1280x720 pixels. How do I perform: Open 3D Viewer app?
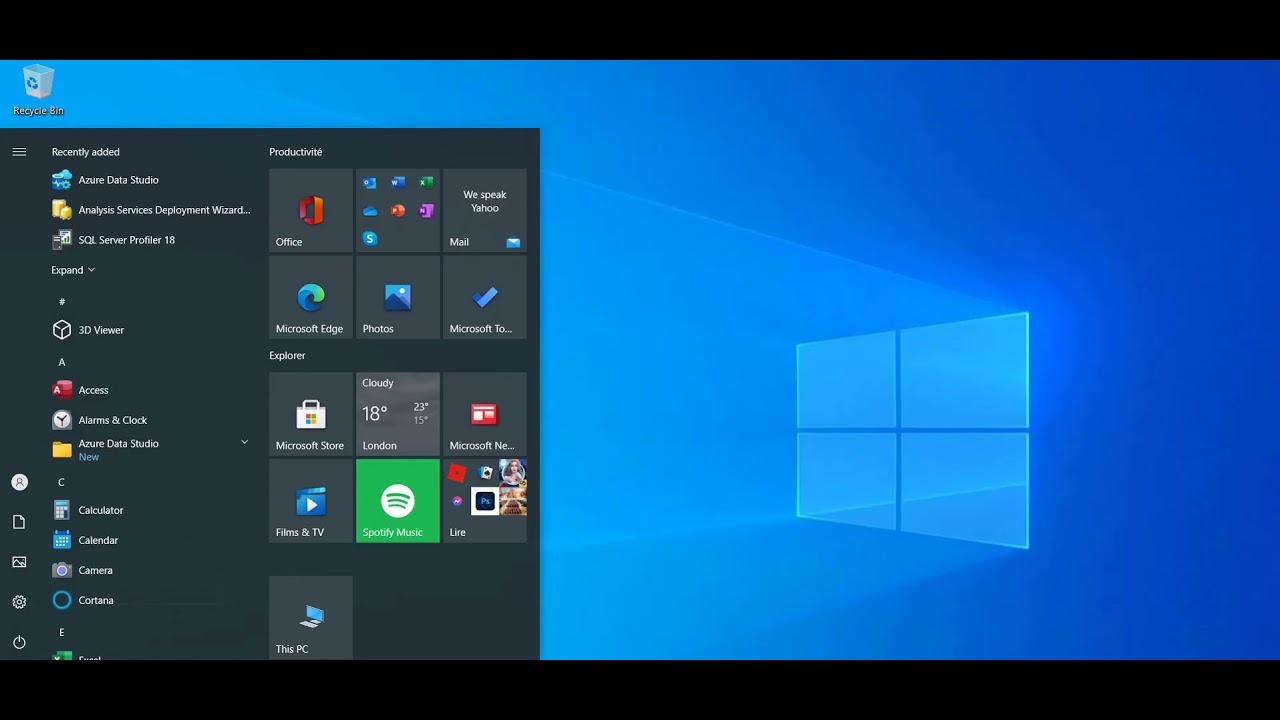150,330
